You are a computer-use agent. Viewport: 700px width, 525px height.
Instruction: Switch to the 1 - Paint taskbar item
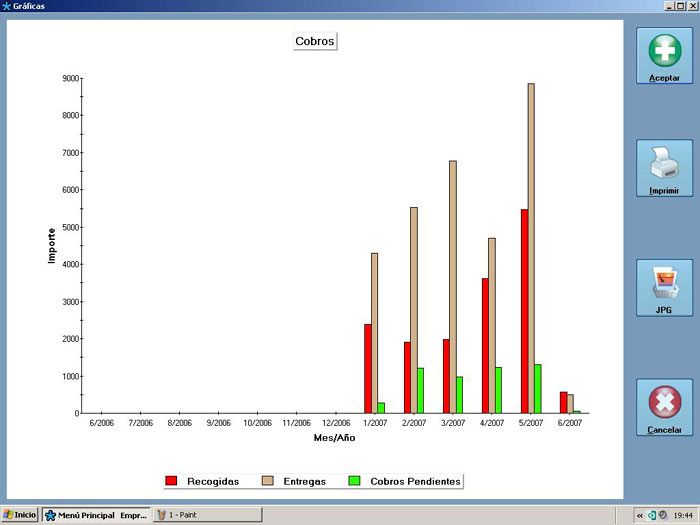tap(207, 515)
